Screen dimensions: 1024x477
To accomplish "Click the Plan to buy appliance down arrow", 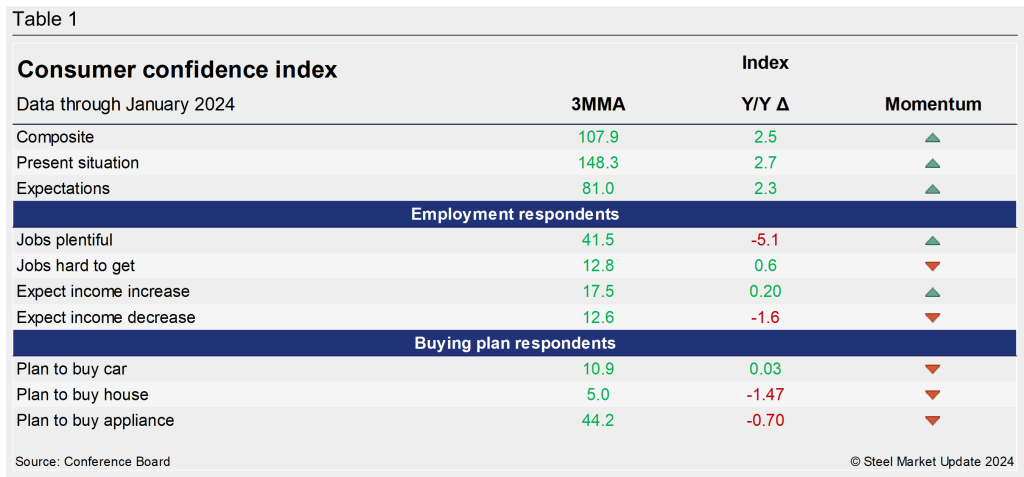I will (932, 421).
